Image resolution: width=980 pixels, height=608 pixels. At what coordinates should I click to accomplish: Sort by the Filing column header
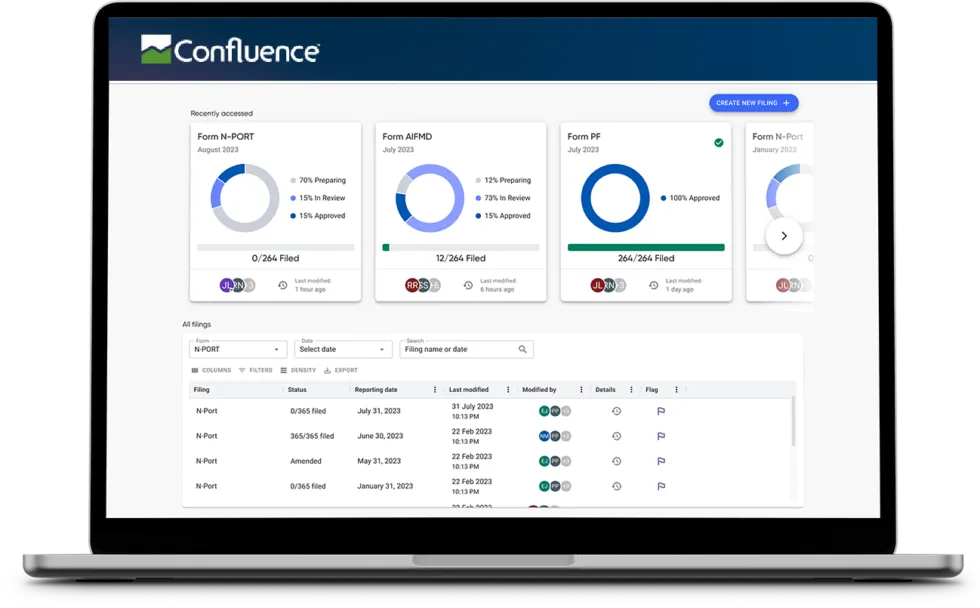coord(201,390)
